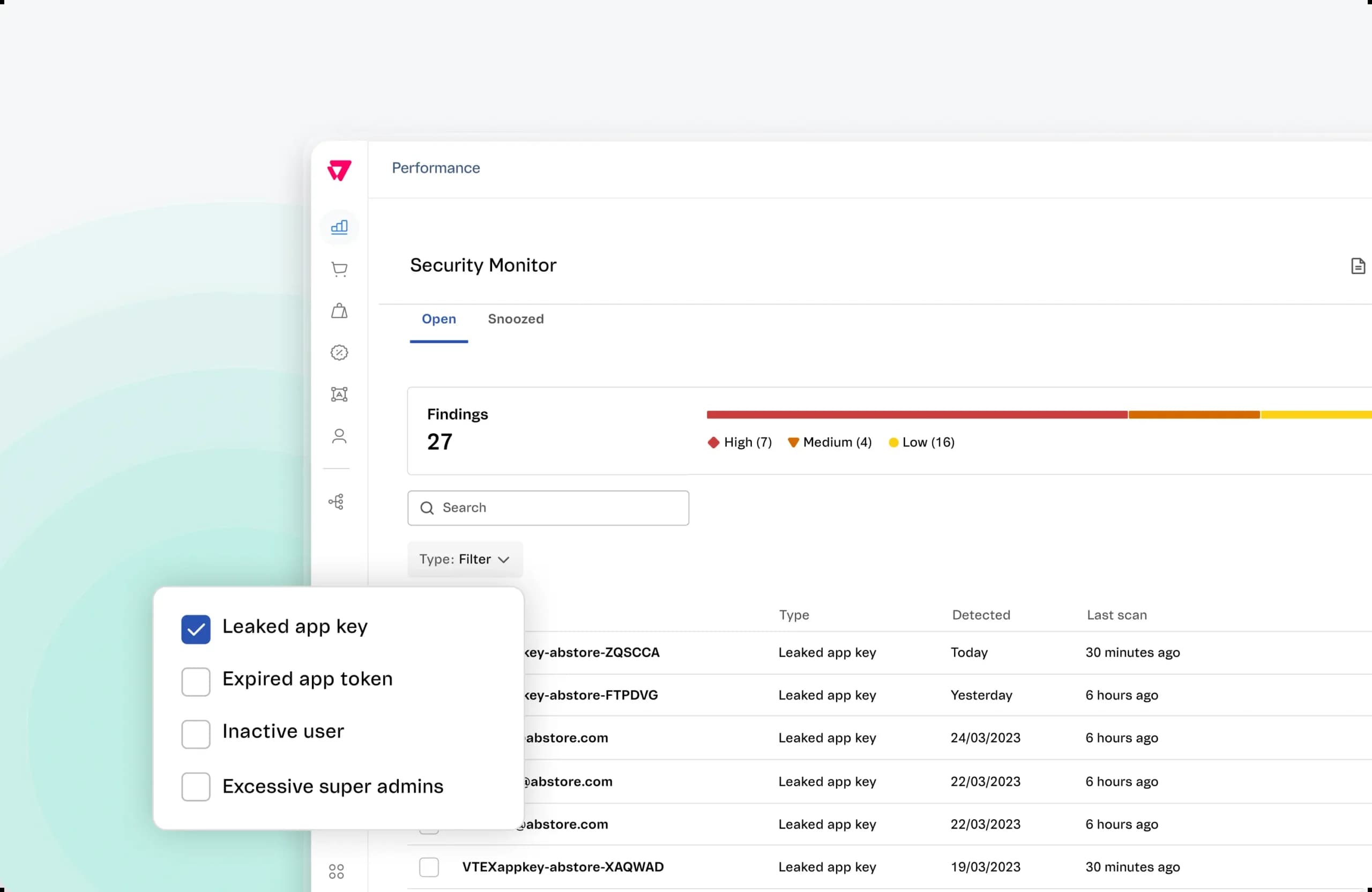Click the analytics/chart icon in sidebar

[x=340, y=226]
